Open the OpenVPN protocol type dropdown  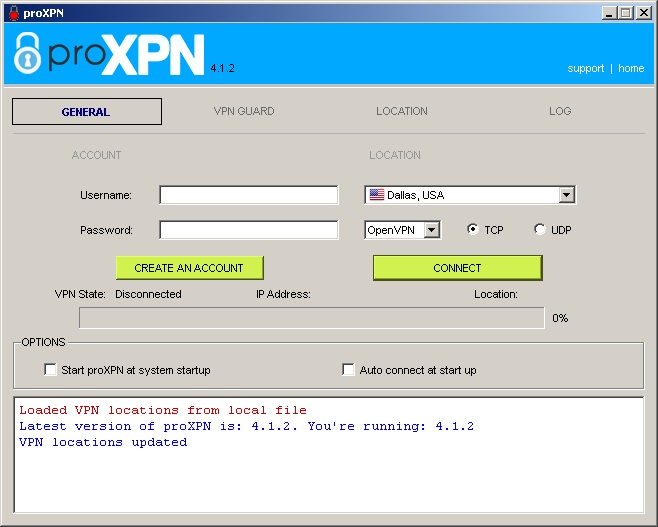[x=431, y=230]
